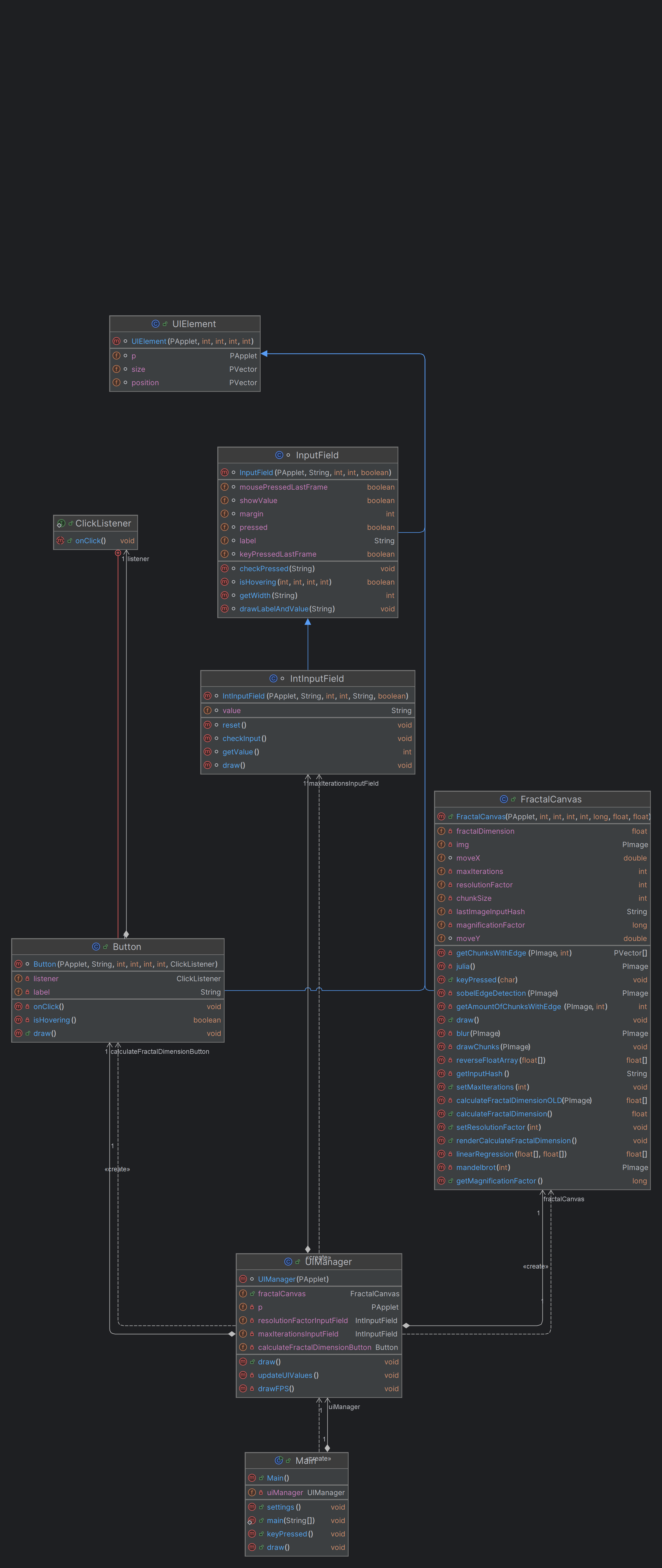Click the class icon beside UIElement title
Viewport: 662px width, 1568px height.
[155, 324]
